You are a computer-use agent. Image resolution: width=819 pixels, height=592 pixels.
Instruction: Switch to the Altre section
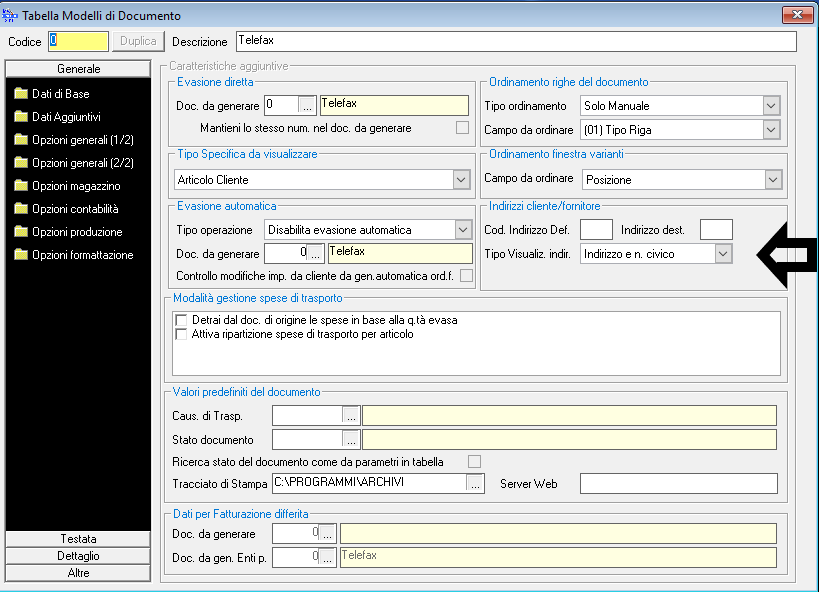(78, 573)
